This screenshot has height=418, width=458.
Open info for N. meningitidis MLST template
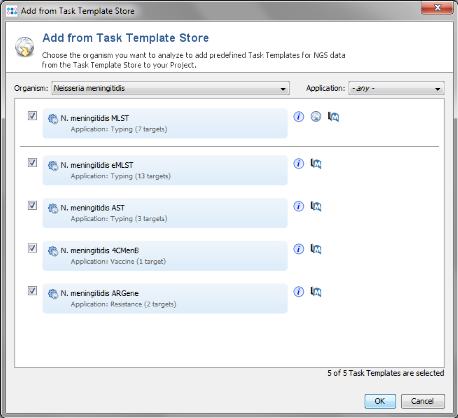click(299, 117)
